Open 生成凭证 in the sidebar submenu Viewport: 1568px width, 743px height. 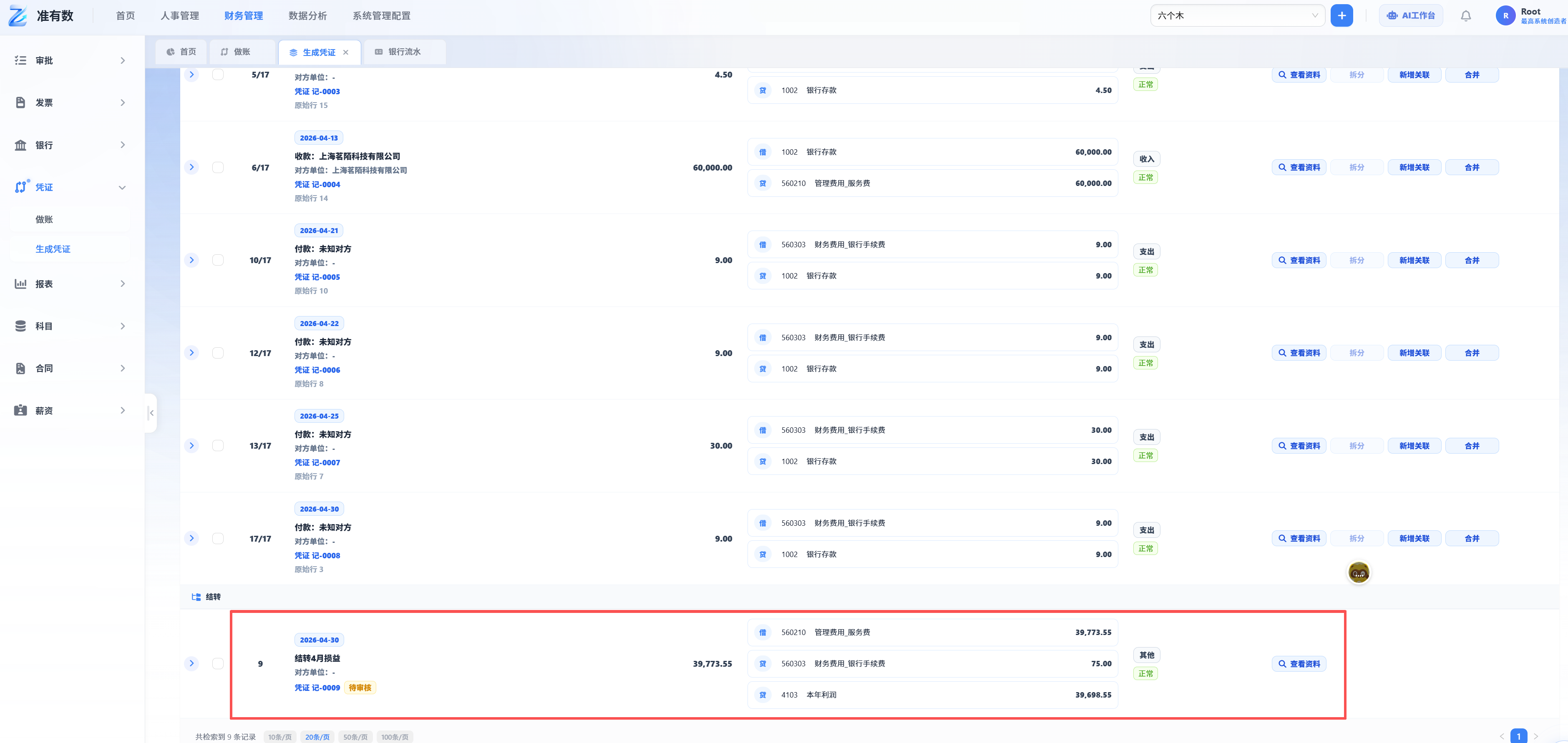tap(53, 249)
